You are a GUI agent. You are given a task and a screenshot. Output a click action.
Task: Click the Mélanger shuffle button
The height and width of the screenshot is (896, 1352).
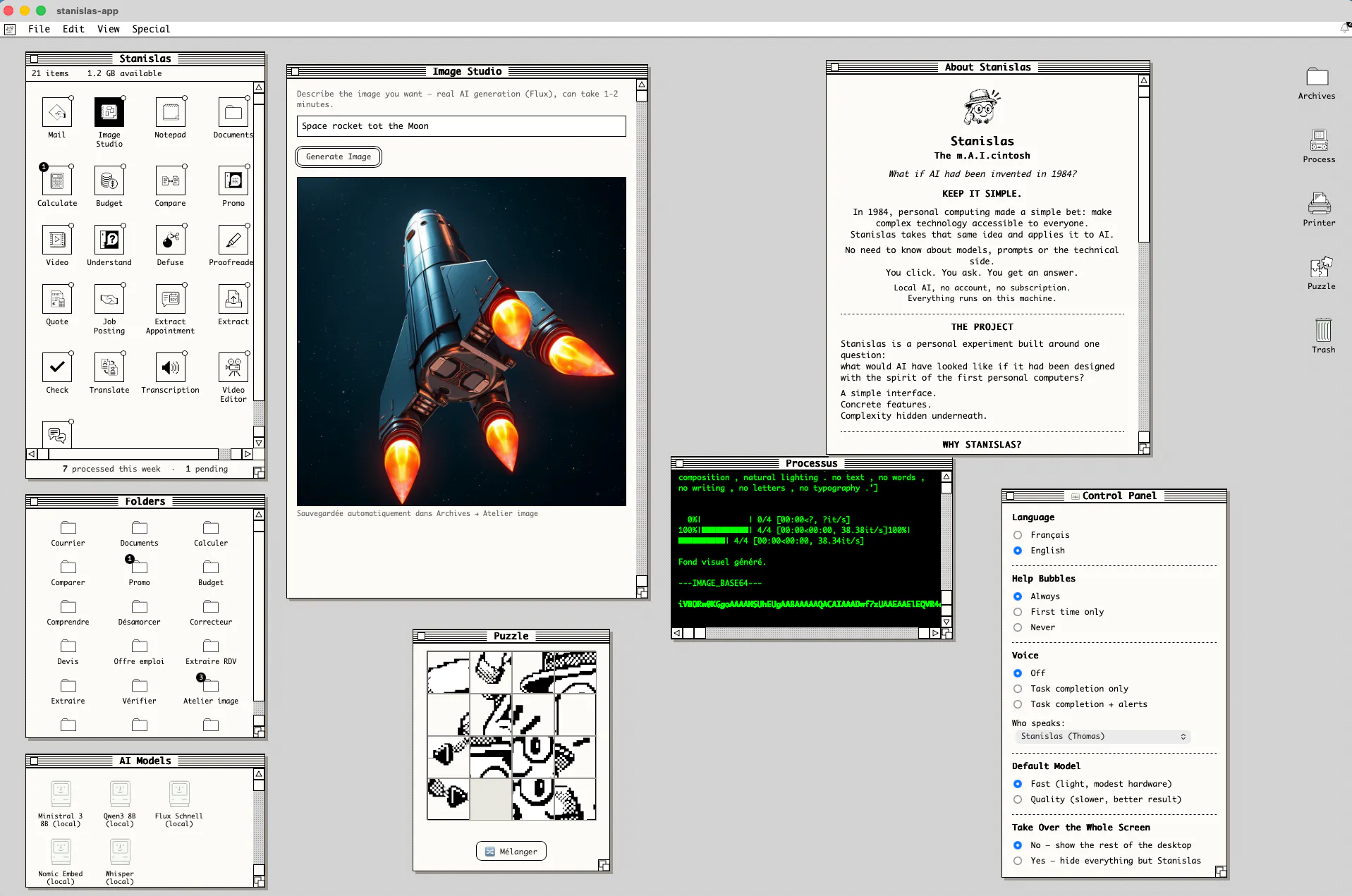tap(511, 852)
